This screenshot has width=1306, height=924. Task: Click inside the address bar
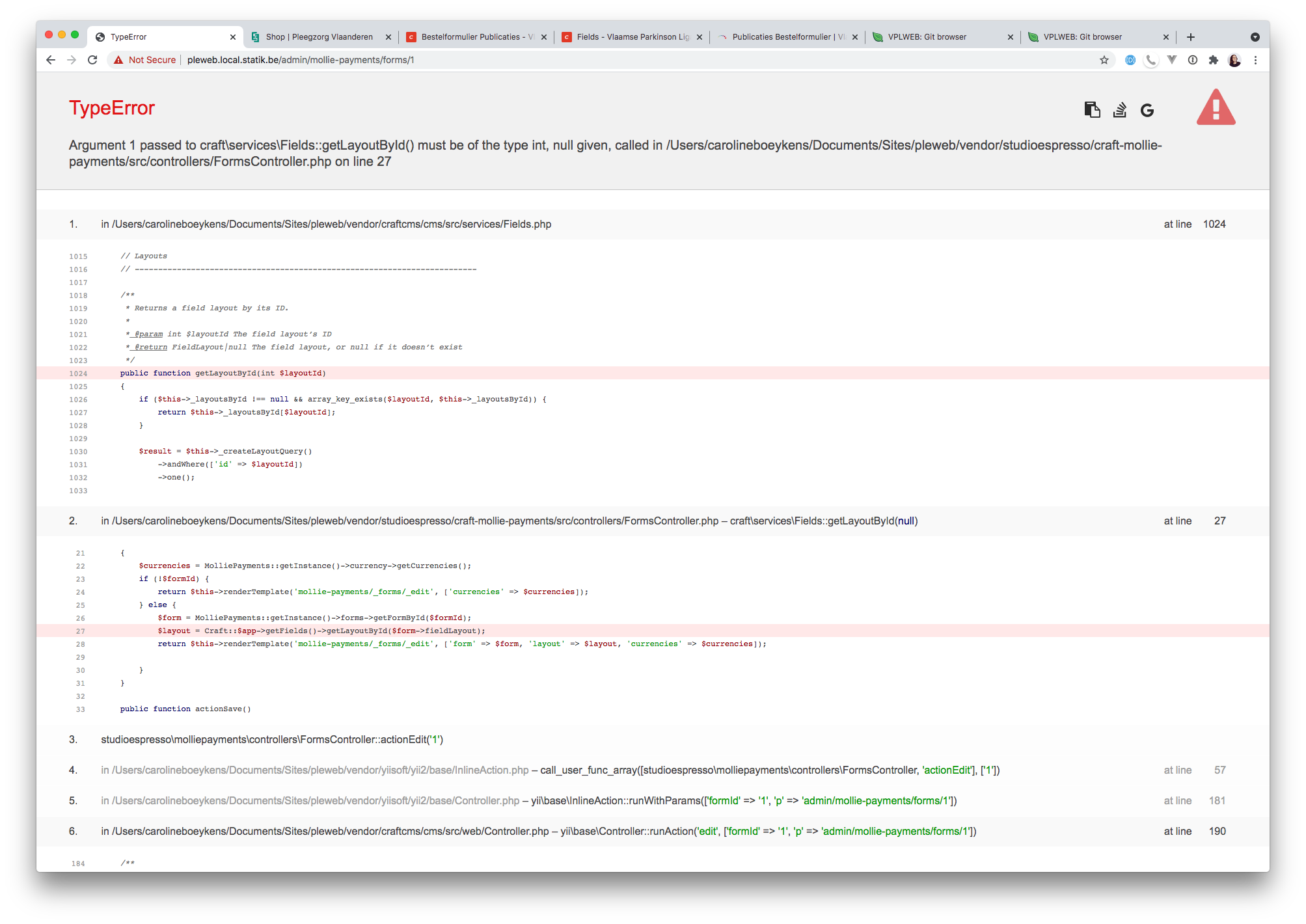(390, 59)
